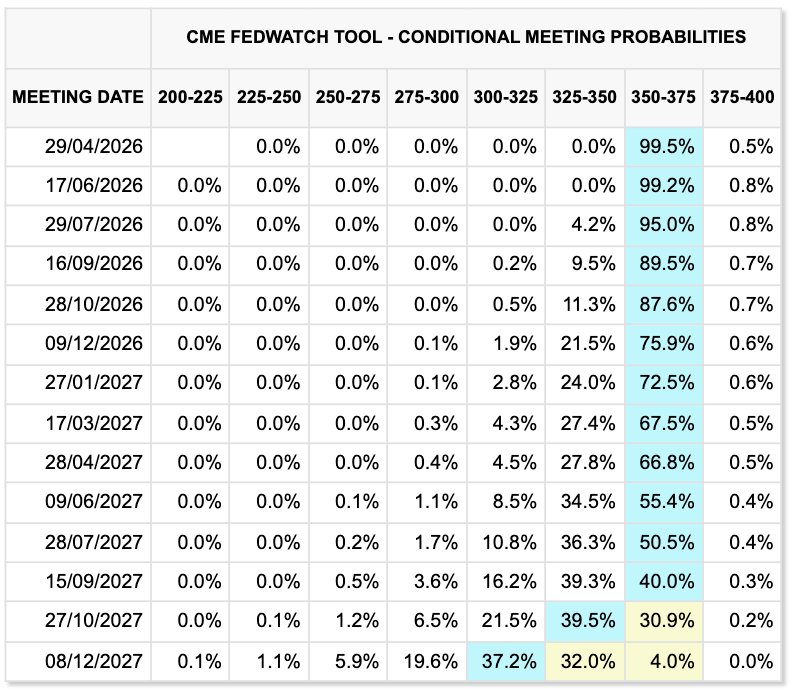The width and height of the screenshot is (791, 692).
Task: Click the yellow 30.9% cell
Action: (664, 621)
